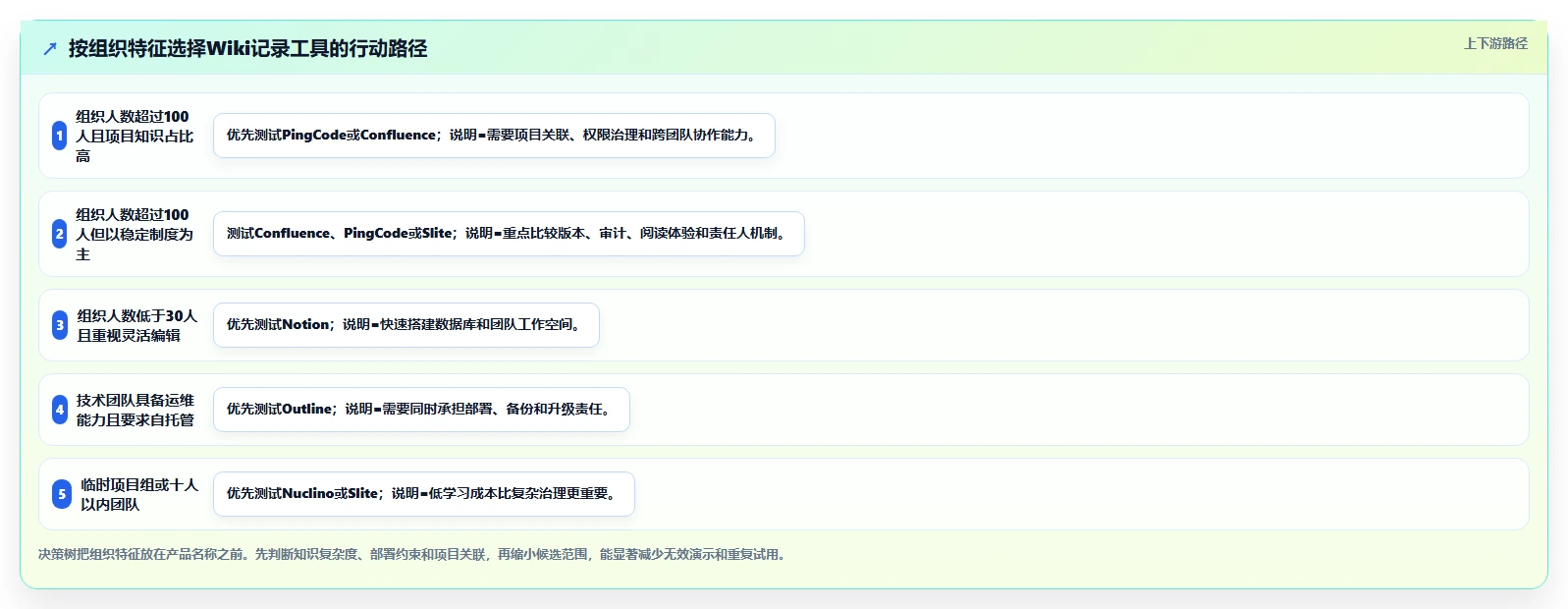Click the step 1 number badge
The height and width of the screenshot is (609, 1568).
60,136
